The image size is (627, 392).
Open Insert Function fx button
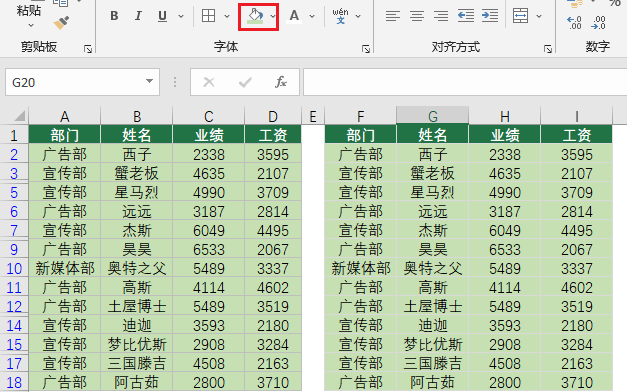(x=281, y=82)
